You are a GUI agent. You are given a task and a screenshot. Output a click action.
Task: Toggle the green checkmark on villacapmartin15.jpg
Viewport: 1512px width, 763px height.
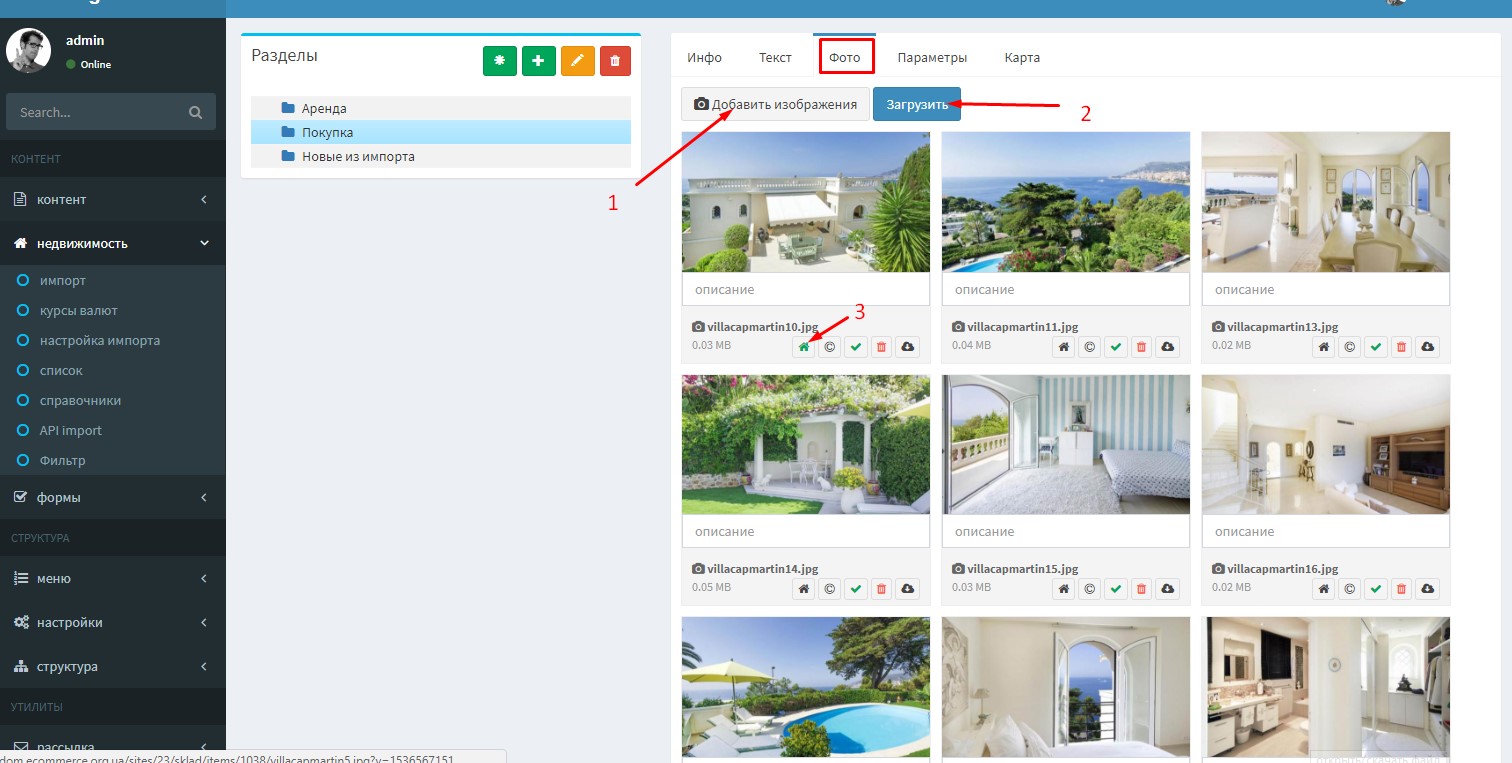1115,589
